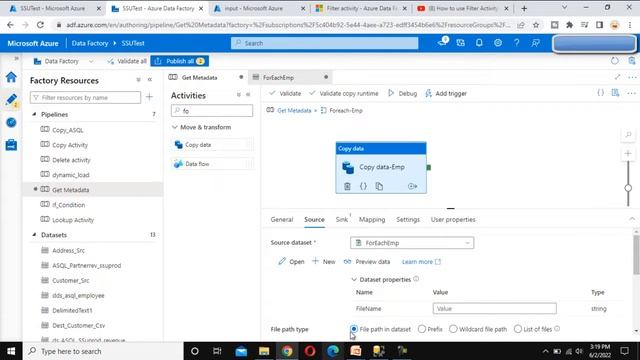Open the Source dataset ForEachEmp dropdown

click(412, 243)
